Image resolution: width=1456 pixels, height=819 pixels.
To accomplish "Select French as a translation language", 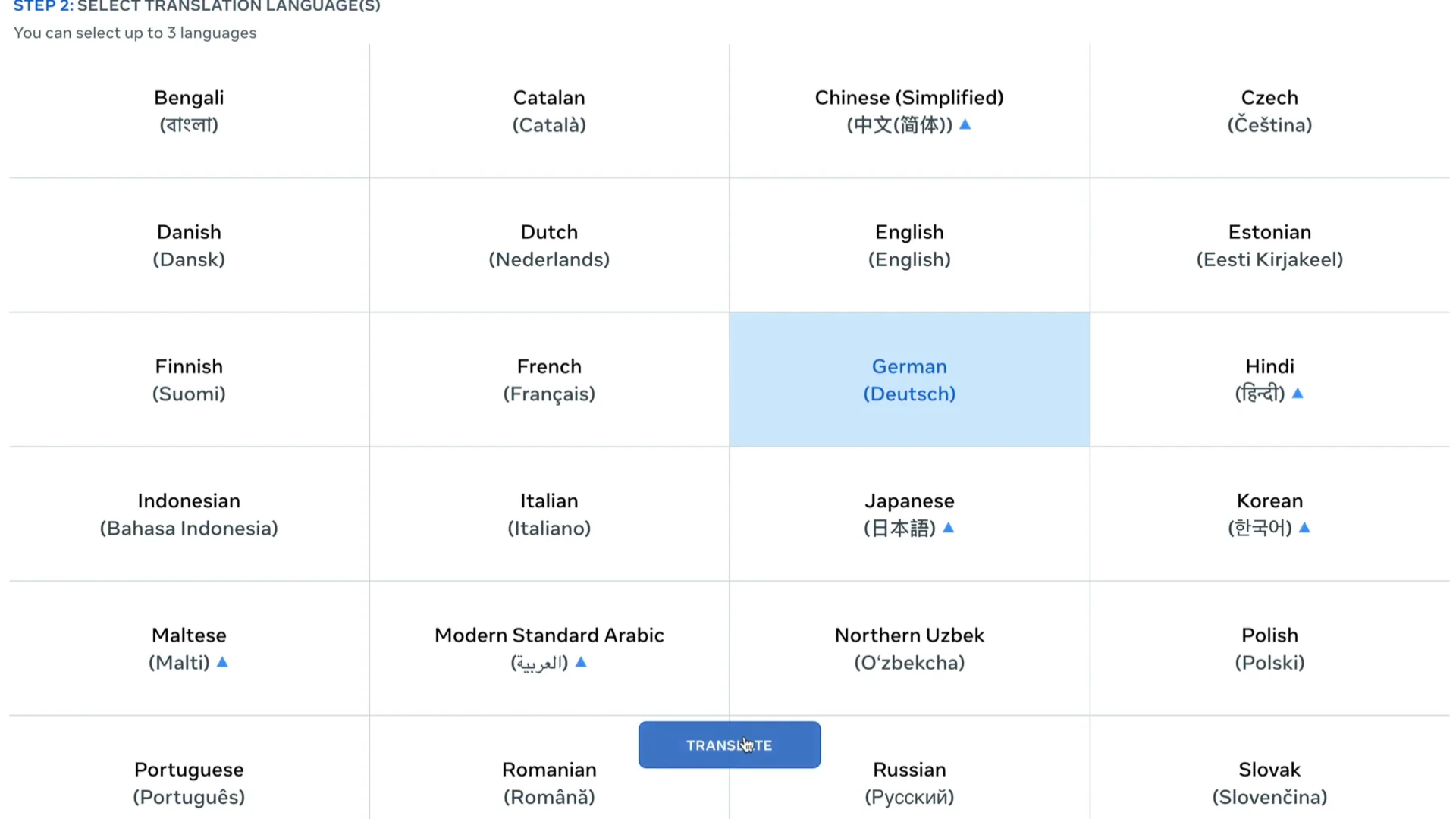I will [549, 379].
